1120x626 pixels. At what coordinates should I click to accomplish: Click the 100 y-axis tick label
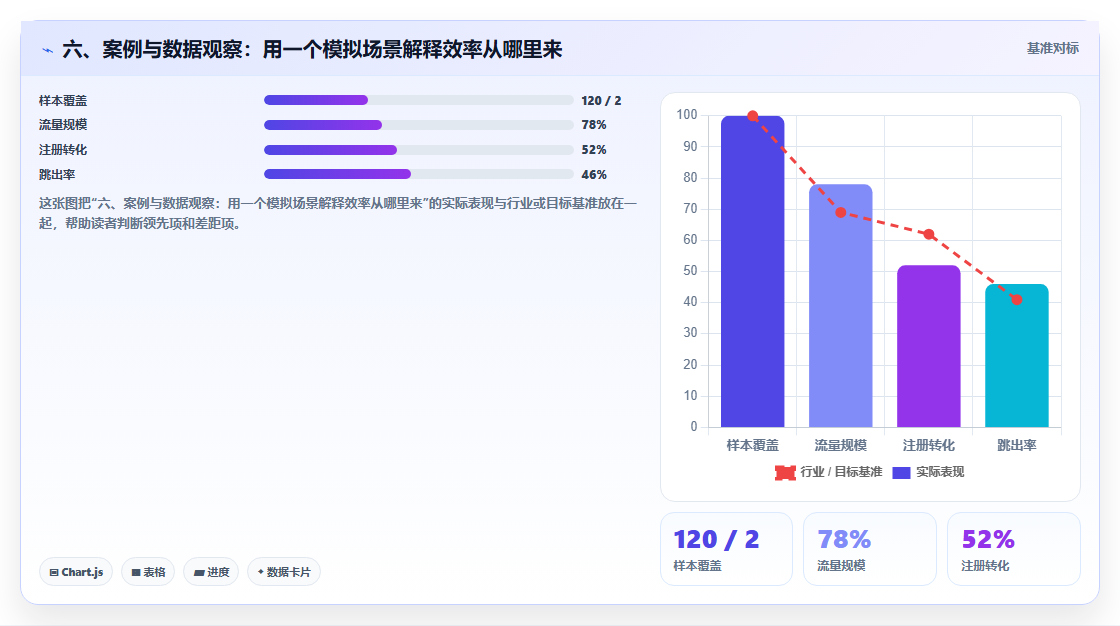click(686, 114)
